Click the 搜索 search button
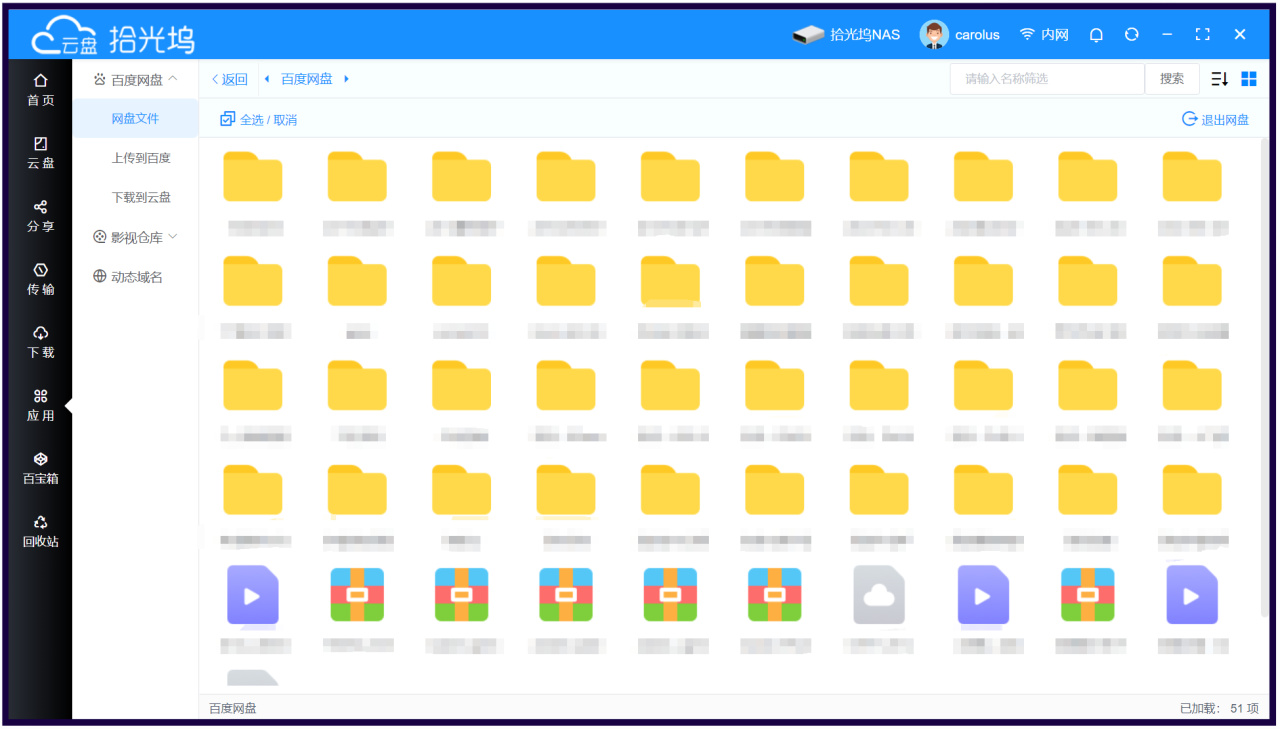Image resolution: width=1280 pixels, height=729 pixels. pyautogui.click(x=1172, y=79)
